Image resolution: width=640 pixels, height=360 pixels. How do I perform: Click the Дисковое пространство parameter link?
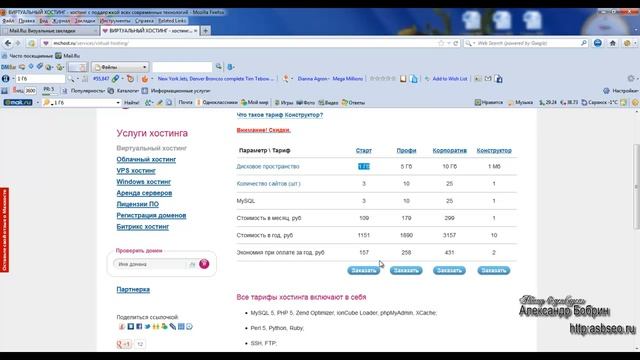pyautogui.click(x=268, y=167)
